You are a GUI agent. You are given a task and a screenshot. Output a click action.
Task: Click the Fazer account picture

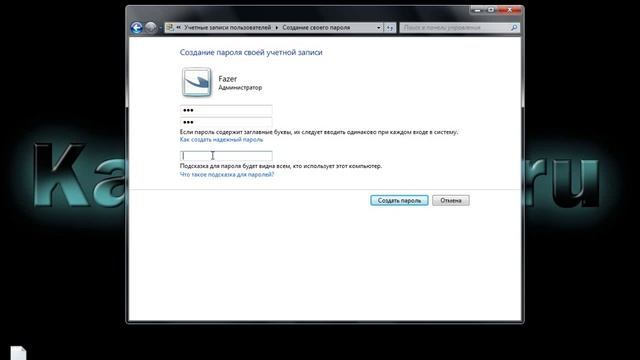(196, 82)
